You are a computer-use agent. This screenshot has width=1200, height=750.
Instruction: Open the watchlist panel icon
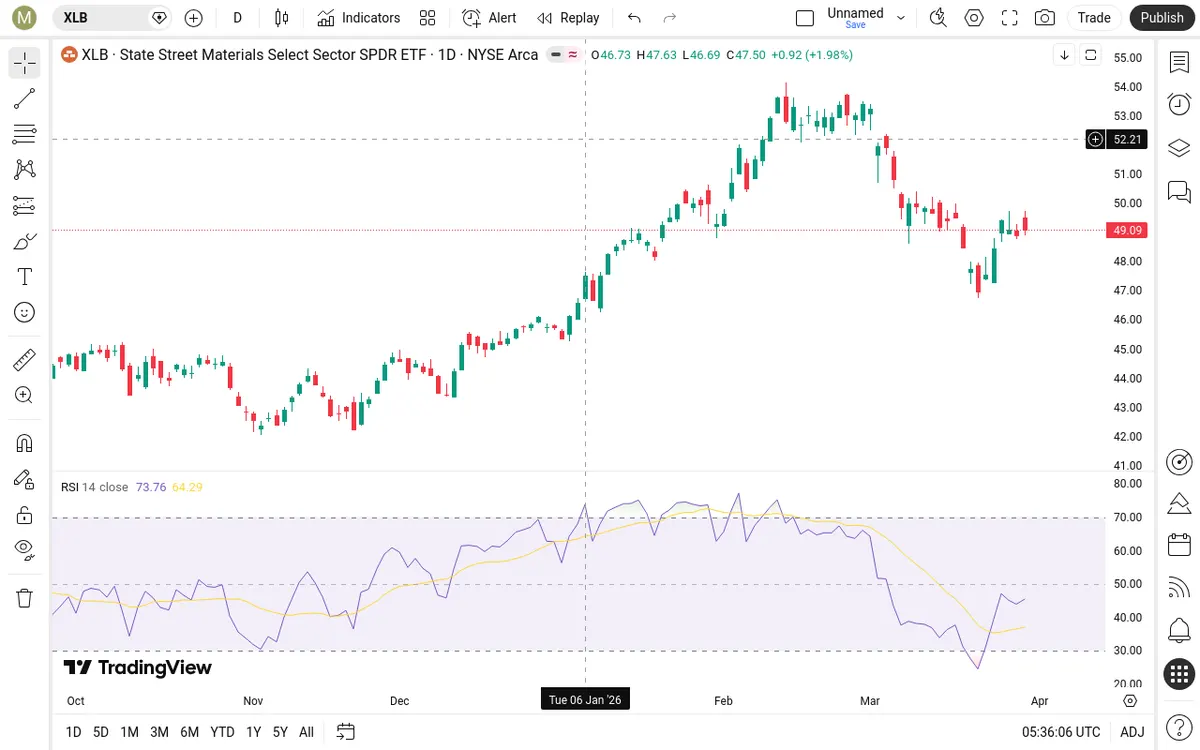point(1179,62)
